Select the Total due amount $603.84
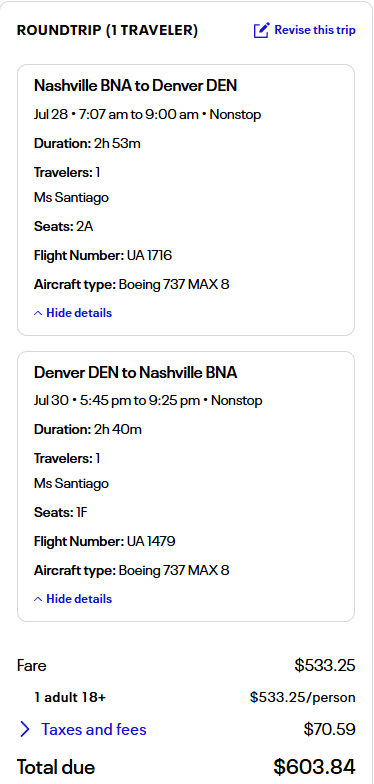The image size is (374, 784). (x=314, y=766)
